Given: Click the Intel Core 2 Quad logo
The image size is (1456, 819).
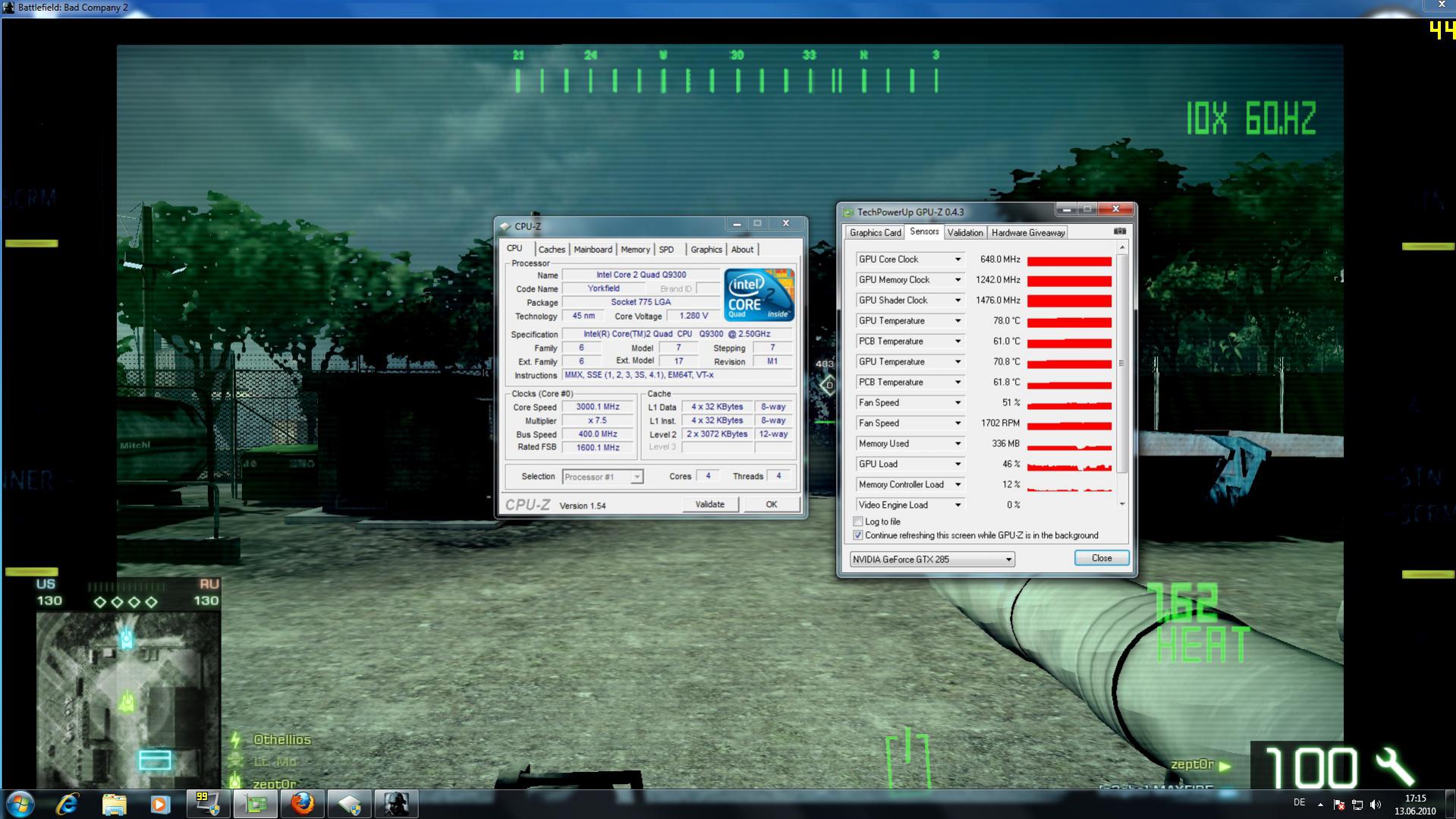Looking at the screenshot, I should point(759,295).
